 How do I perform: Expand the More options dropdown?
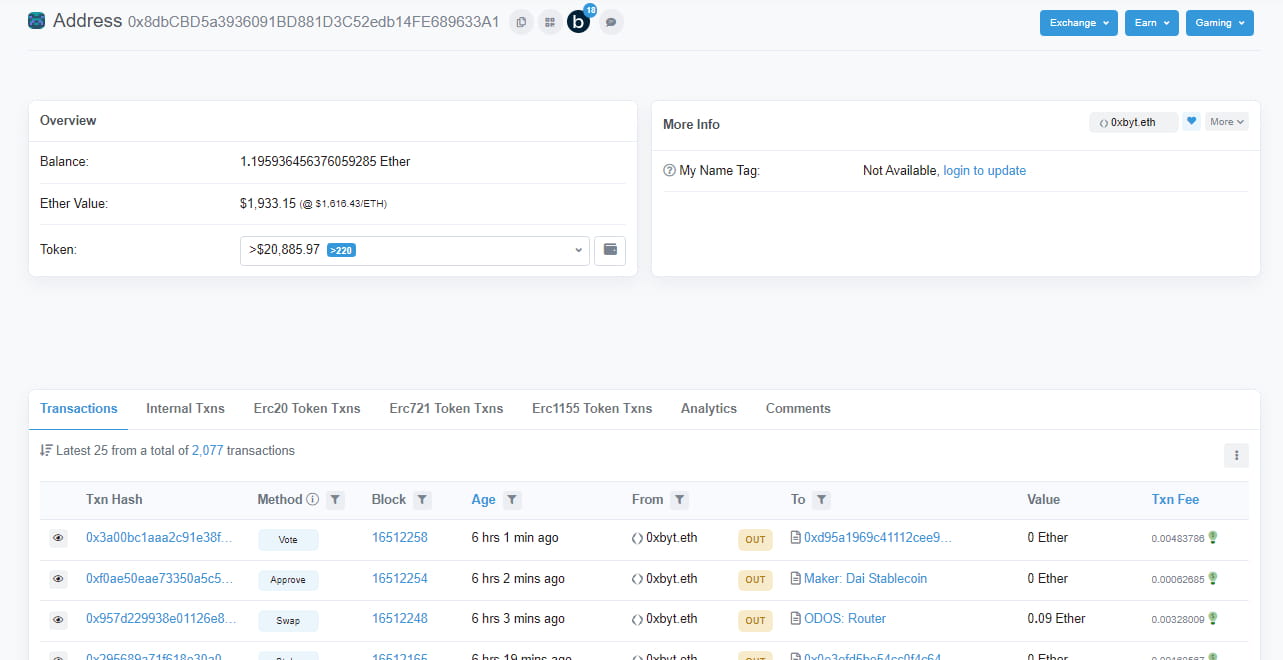1227,122
